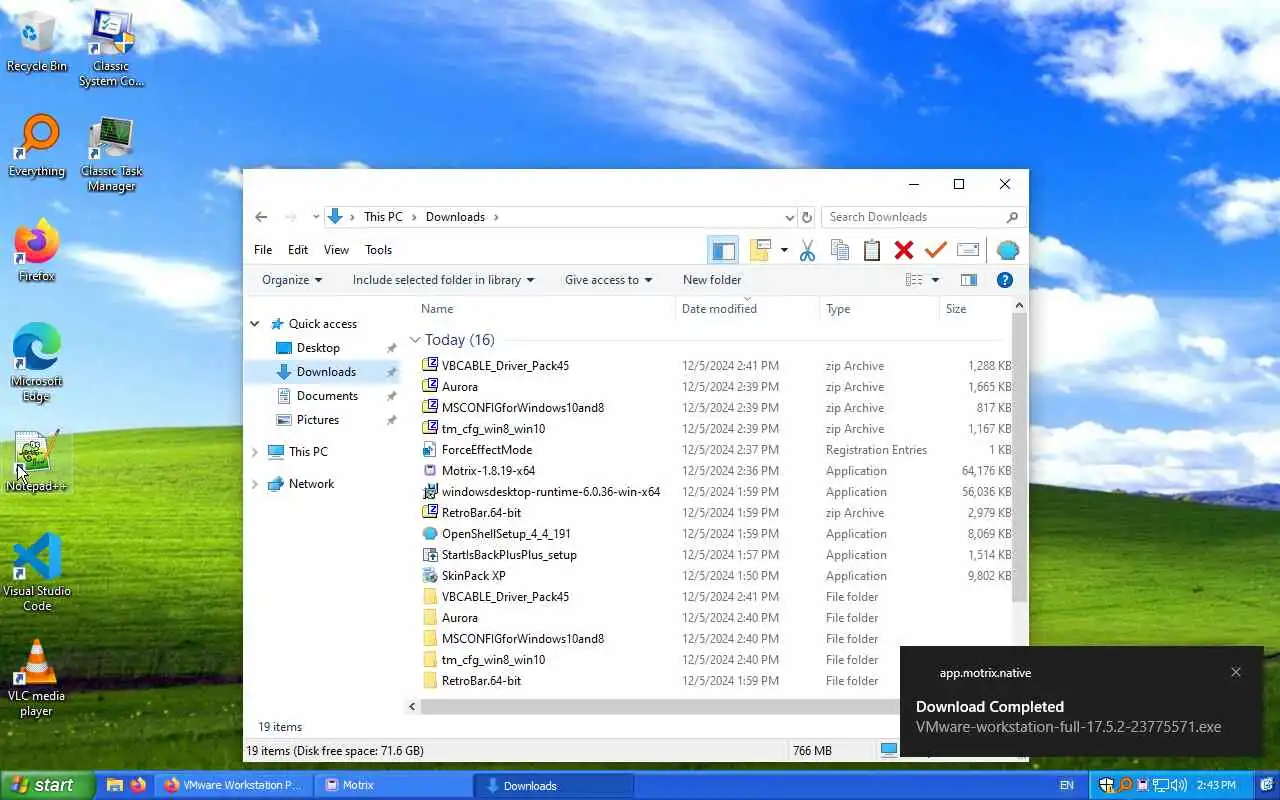Open Classic Explorer settings shell icon
1280x800 pixels.
[1008, 250]
